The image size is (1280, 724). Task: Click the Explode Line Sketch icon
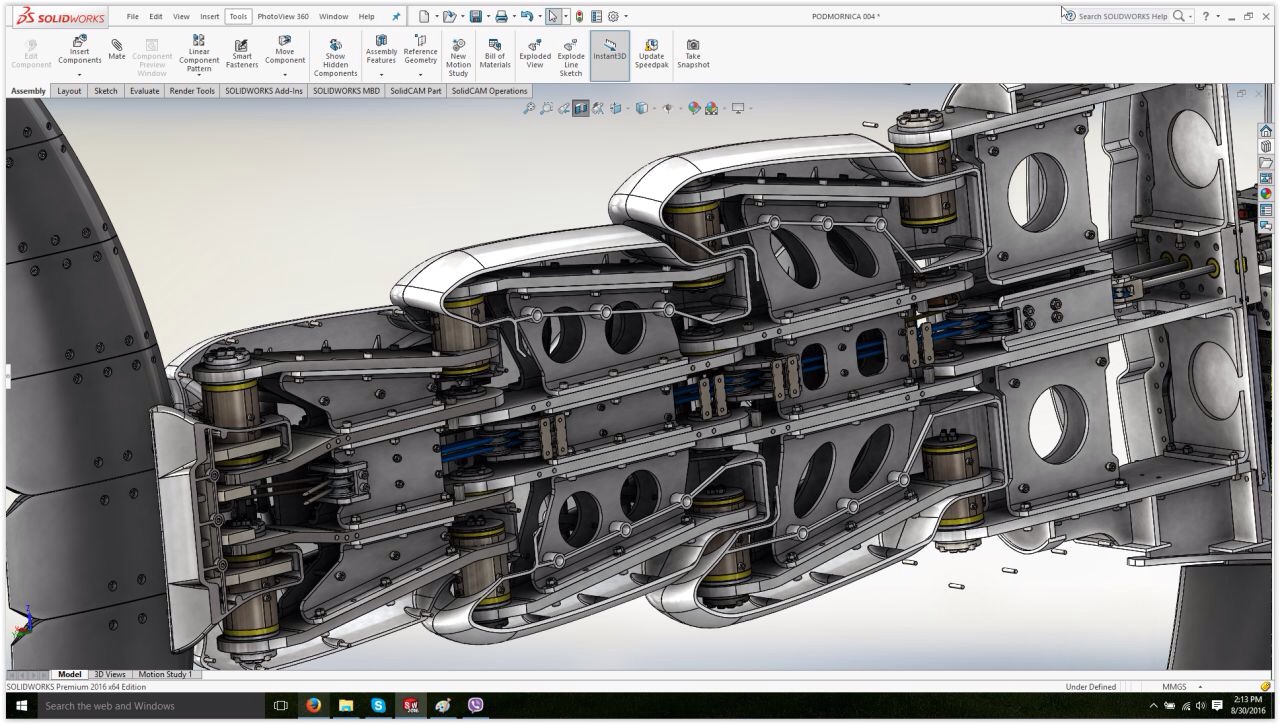[x=571, y=45]
